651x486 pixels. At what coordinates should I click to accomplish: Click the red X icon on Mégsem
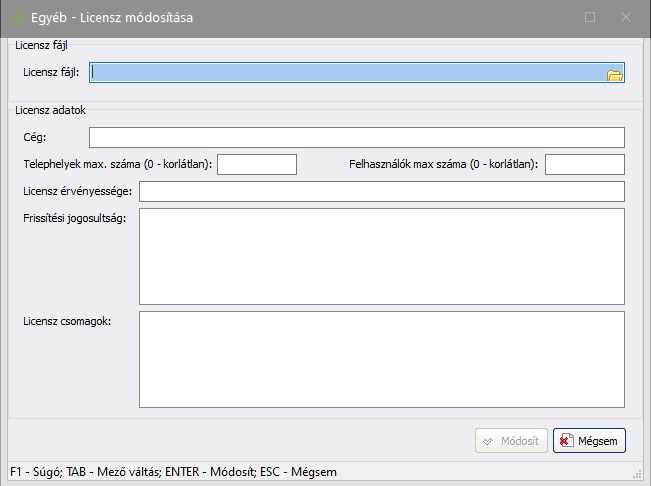point(566,440)
